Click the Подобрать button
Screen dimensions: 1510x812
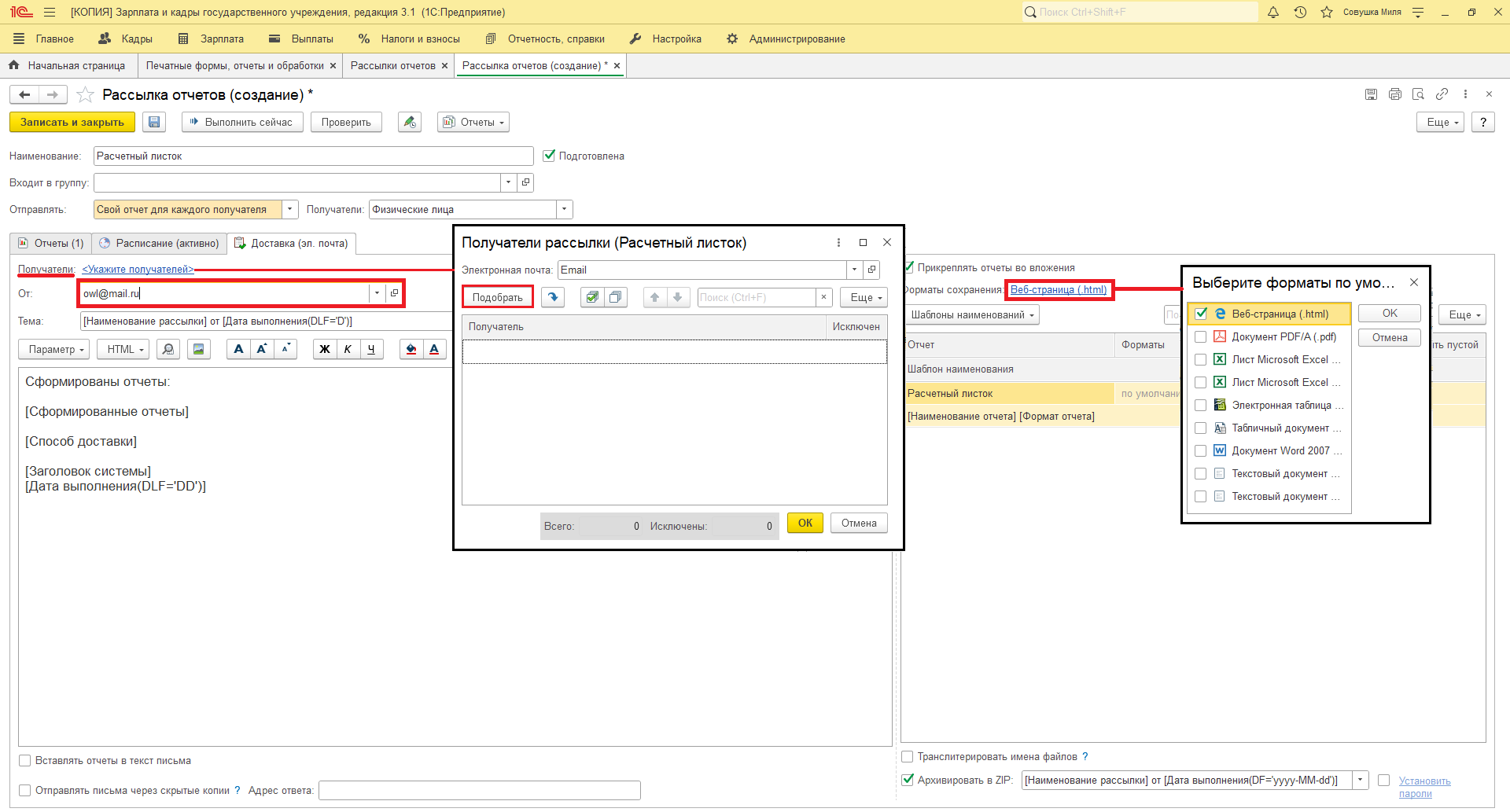coord(497,297)
